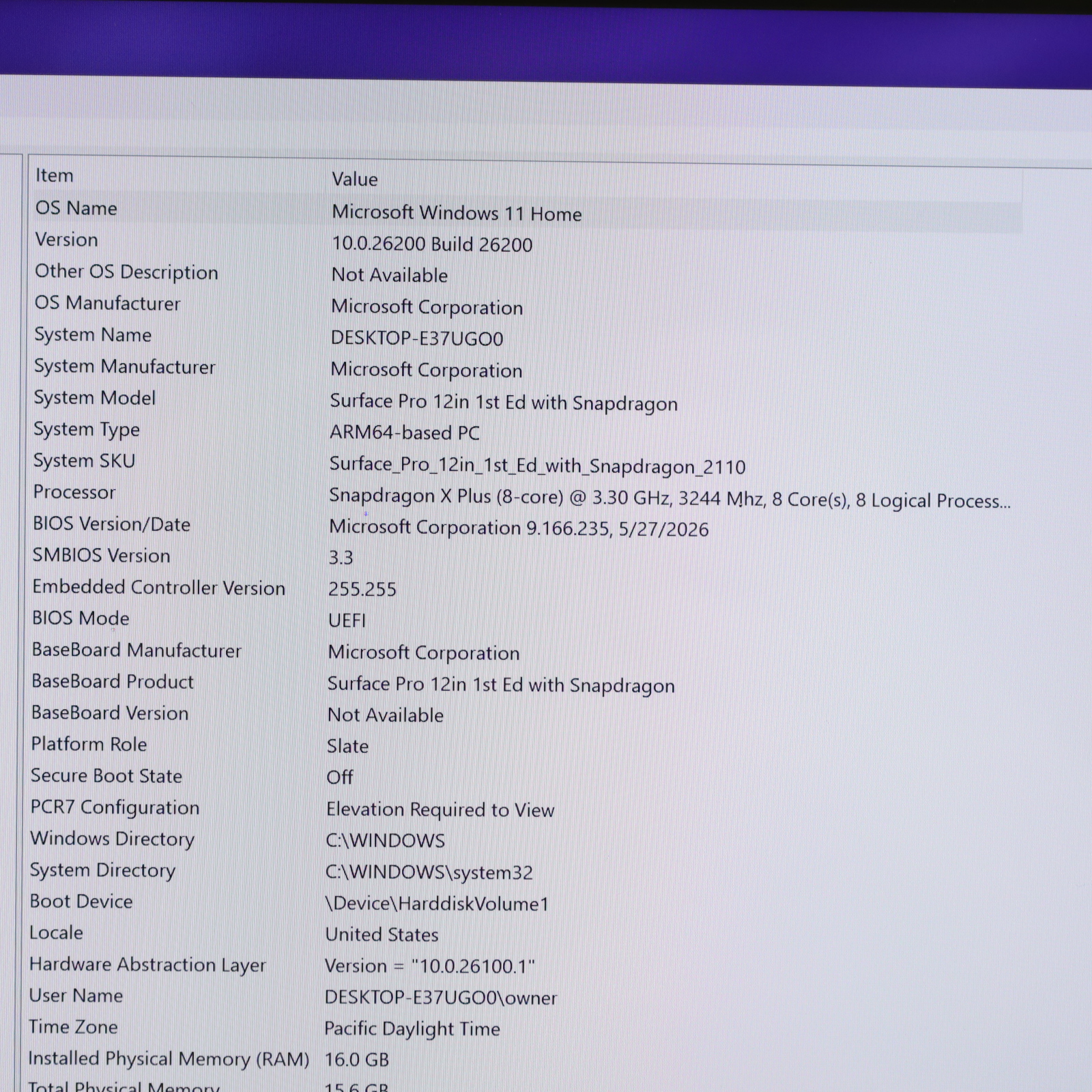
Task: Select the "Platform Role" item label
Action: pos(89,744)
